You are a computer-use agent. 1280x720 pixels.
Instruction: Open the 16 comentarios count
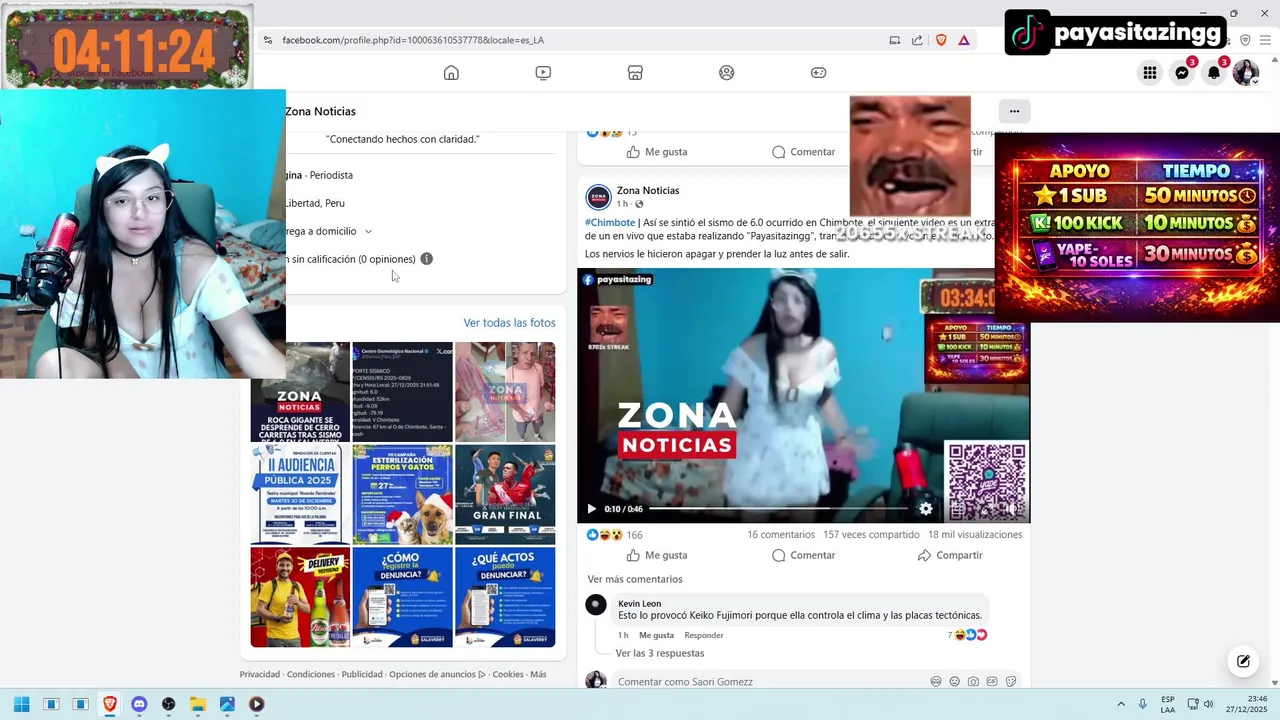tap(781, 535)
